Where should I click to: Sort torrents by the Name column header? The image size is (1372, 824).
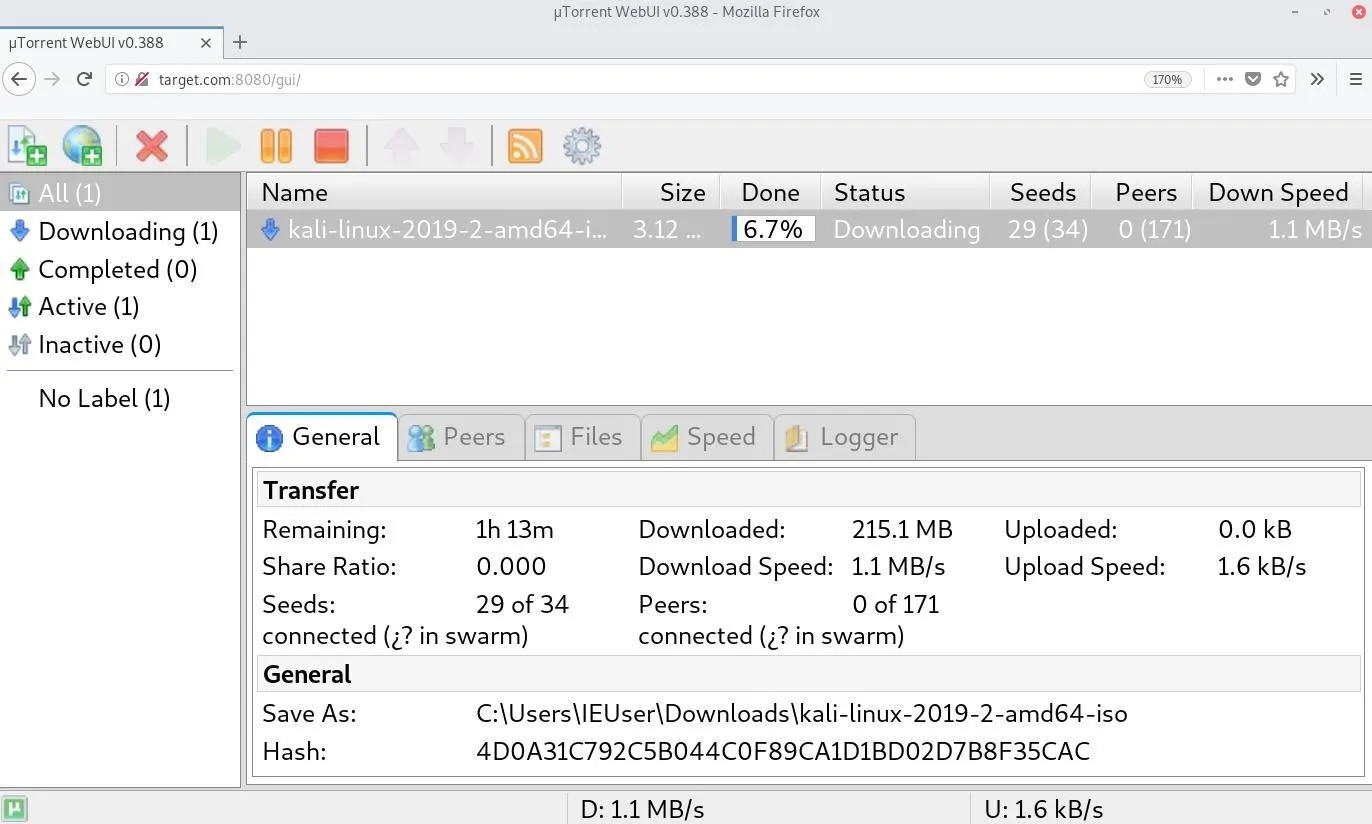click(x=434, y=192)
